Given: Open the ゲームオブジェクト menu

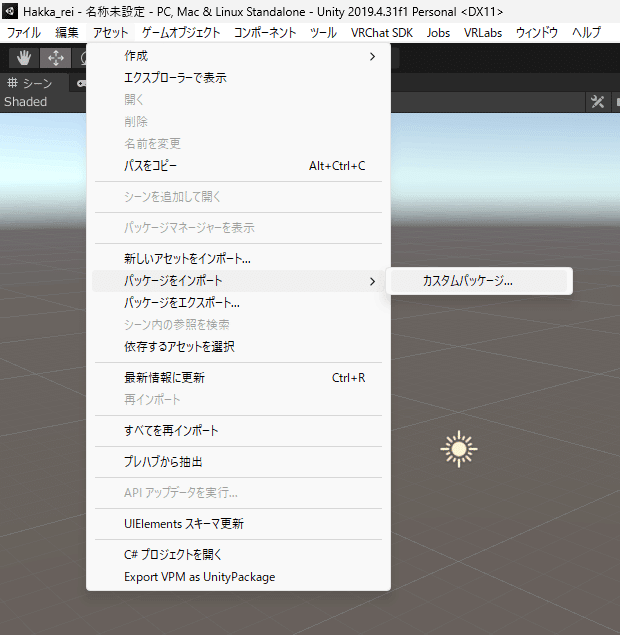Looking at the screenshot, I should [x=181, y=32].
